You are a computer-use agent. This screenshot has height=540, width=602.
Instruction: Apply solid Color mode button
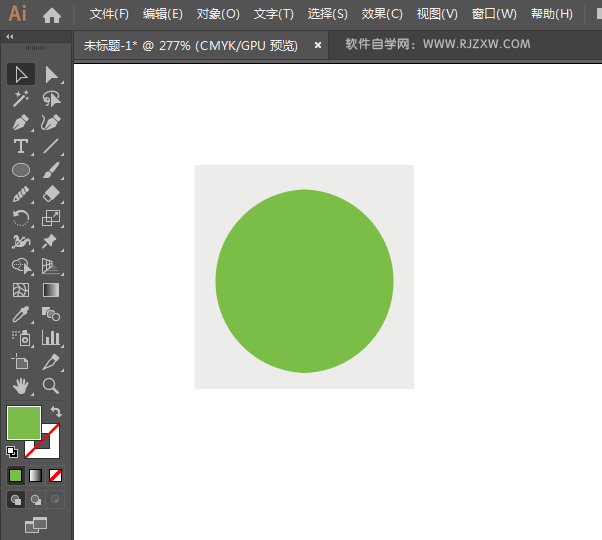[x=16, y=476]
